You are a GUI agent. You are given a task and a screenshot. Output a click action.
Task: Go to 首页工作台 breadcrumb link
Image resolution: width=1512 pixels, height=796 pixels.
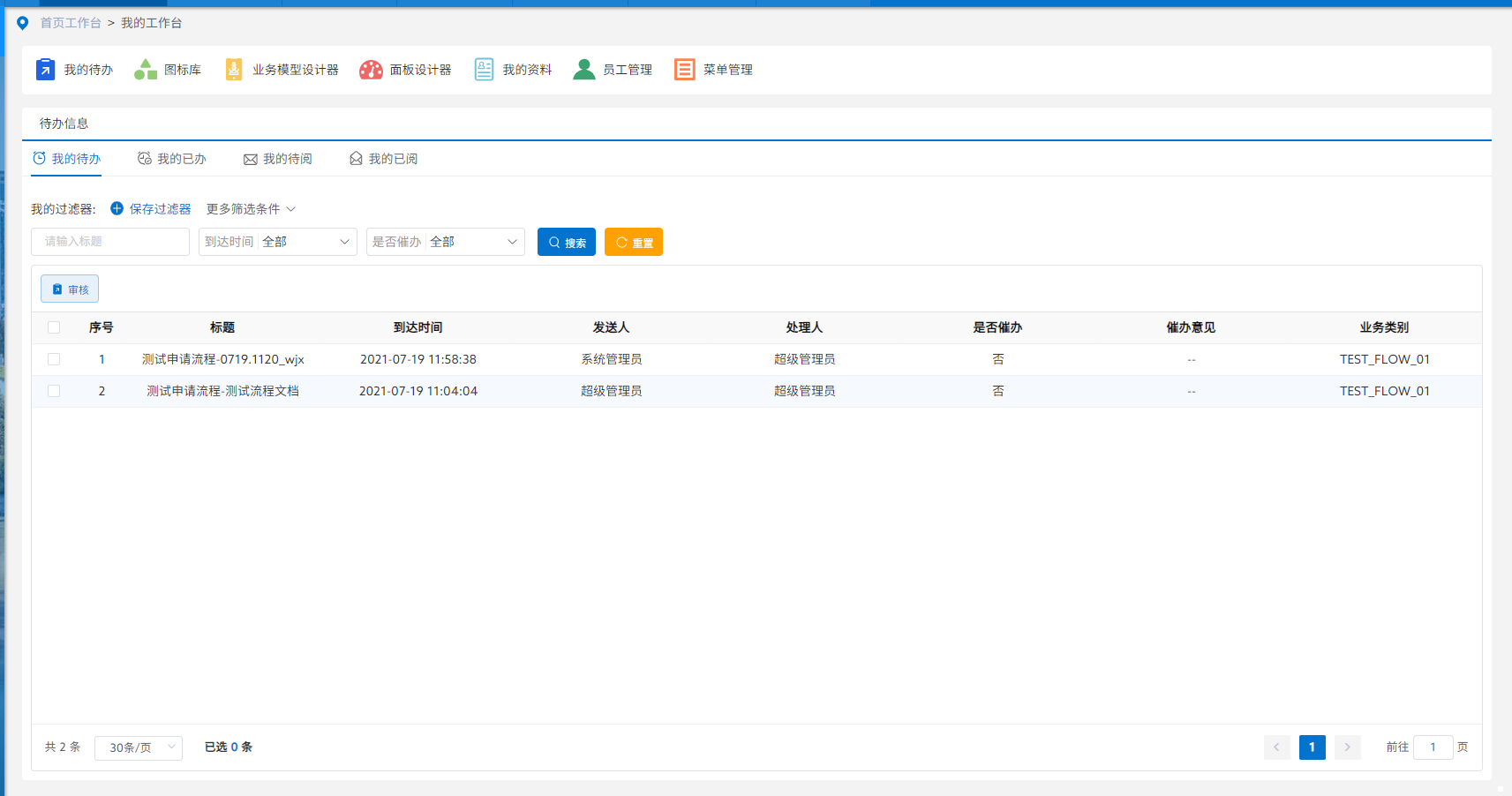pos(71,23)
